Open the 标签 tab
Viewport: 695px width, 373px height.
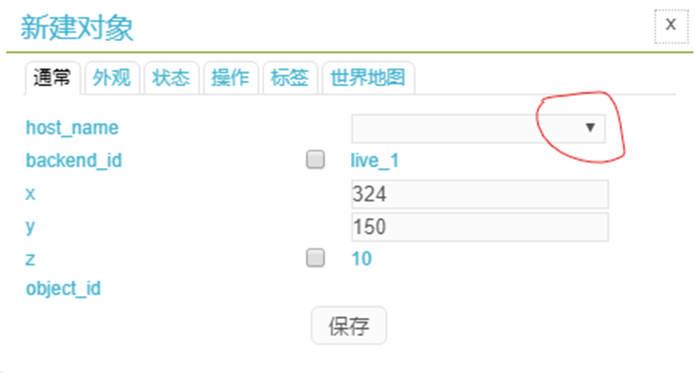coord(290,78)
